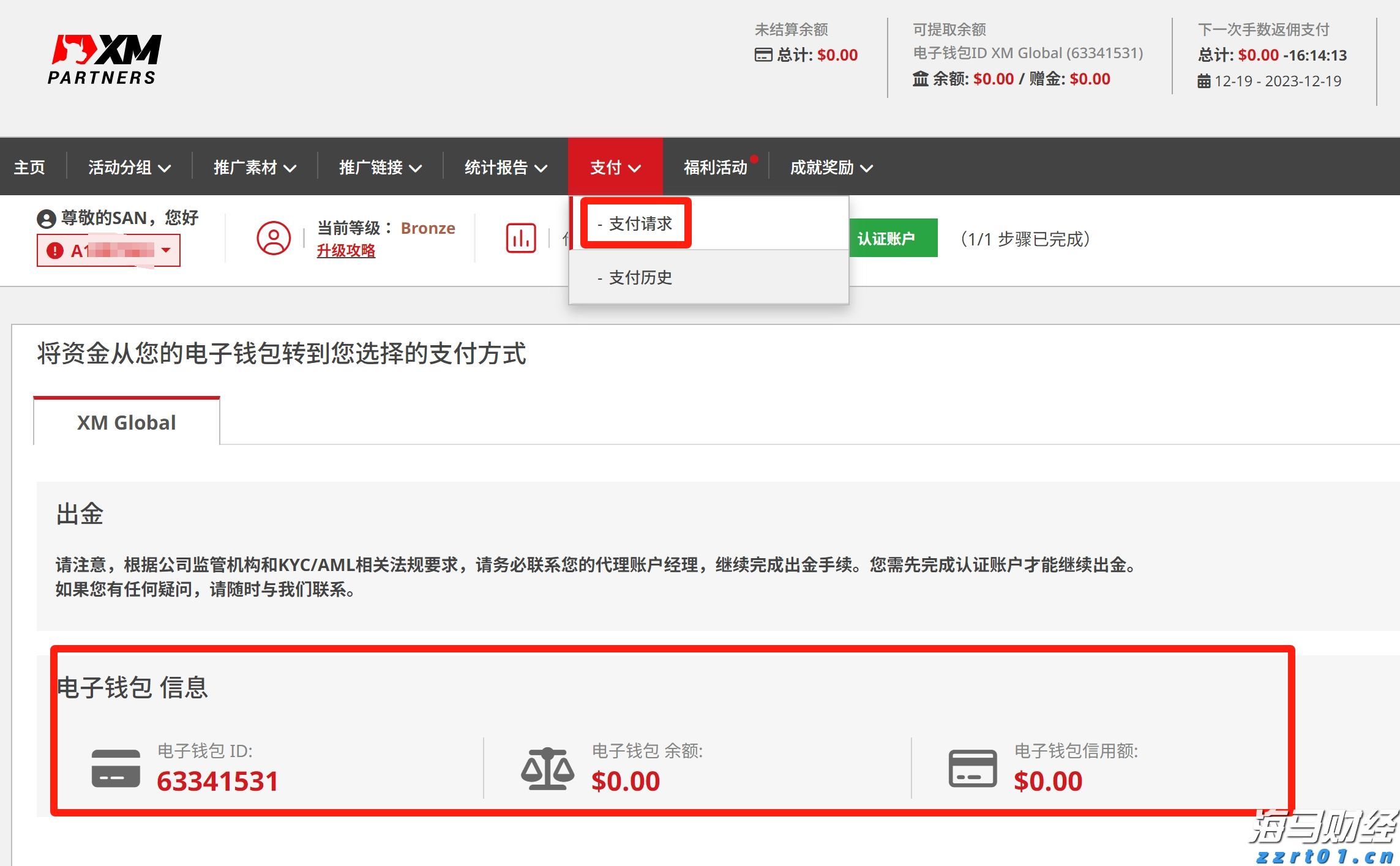Screen dimensions: 1400x866
Task: Click the green 认证账户 button
Action: point(893,239)
